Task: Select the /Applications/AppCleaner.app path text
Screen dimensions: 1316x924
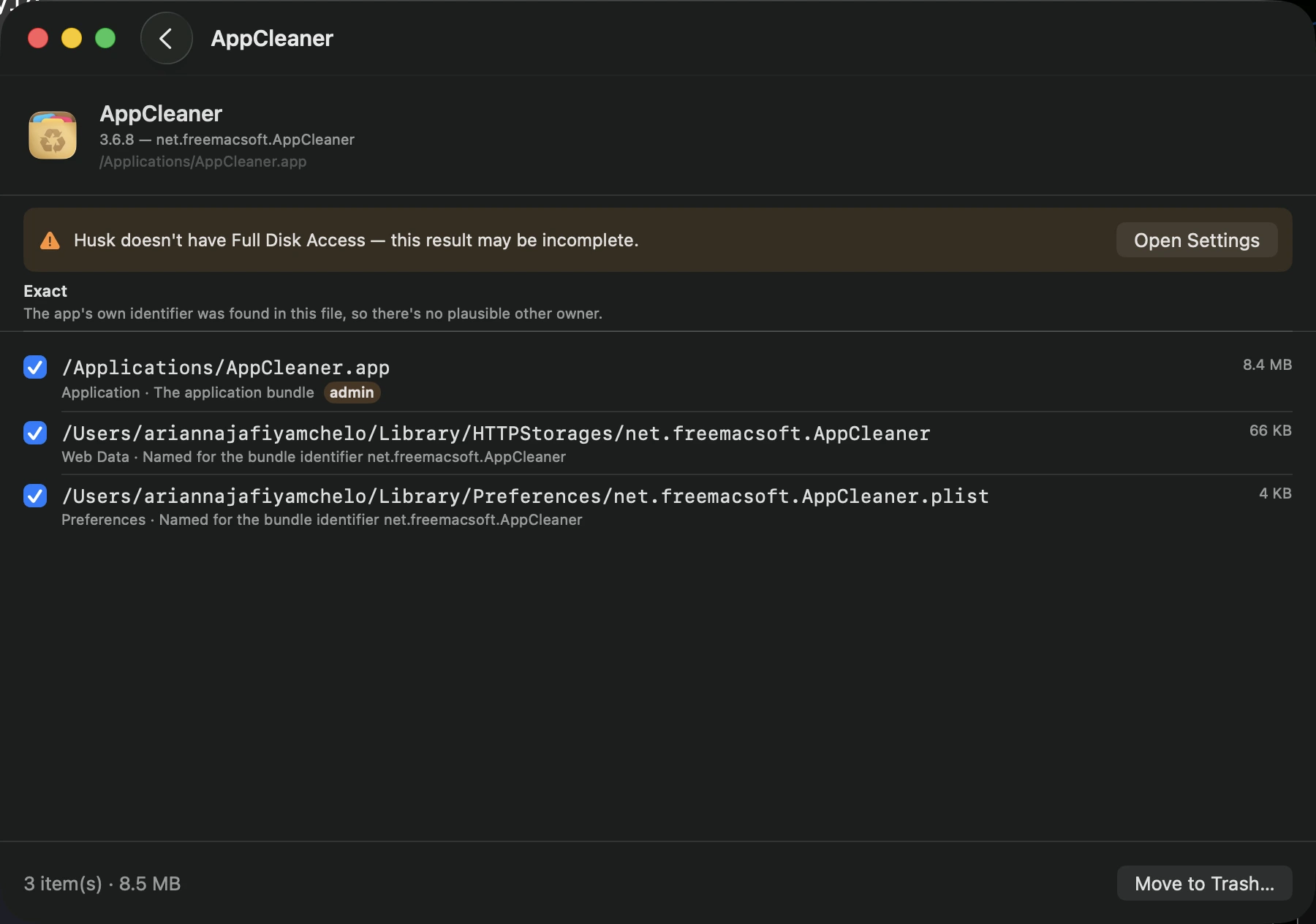Action: tap(226, 368)
